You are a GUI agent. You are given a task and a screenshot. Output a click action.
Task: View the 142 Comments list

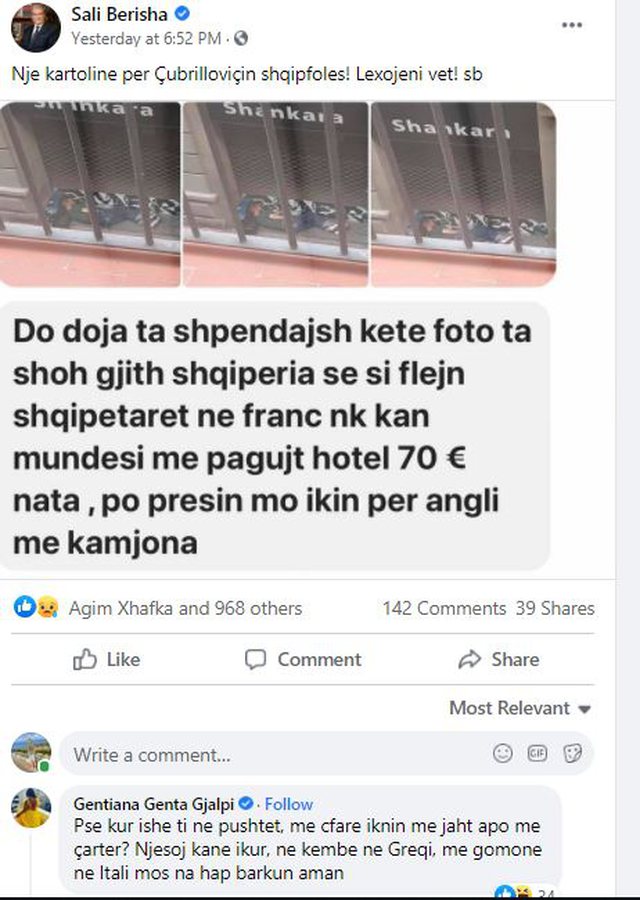[444, 608]
